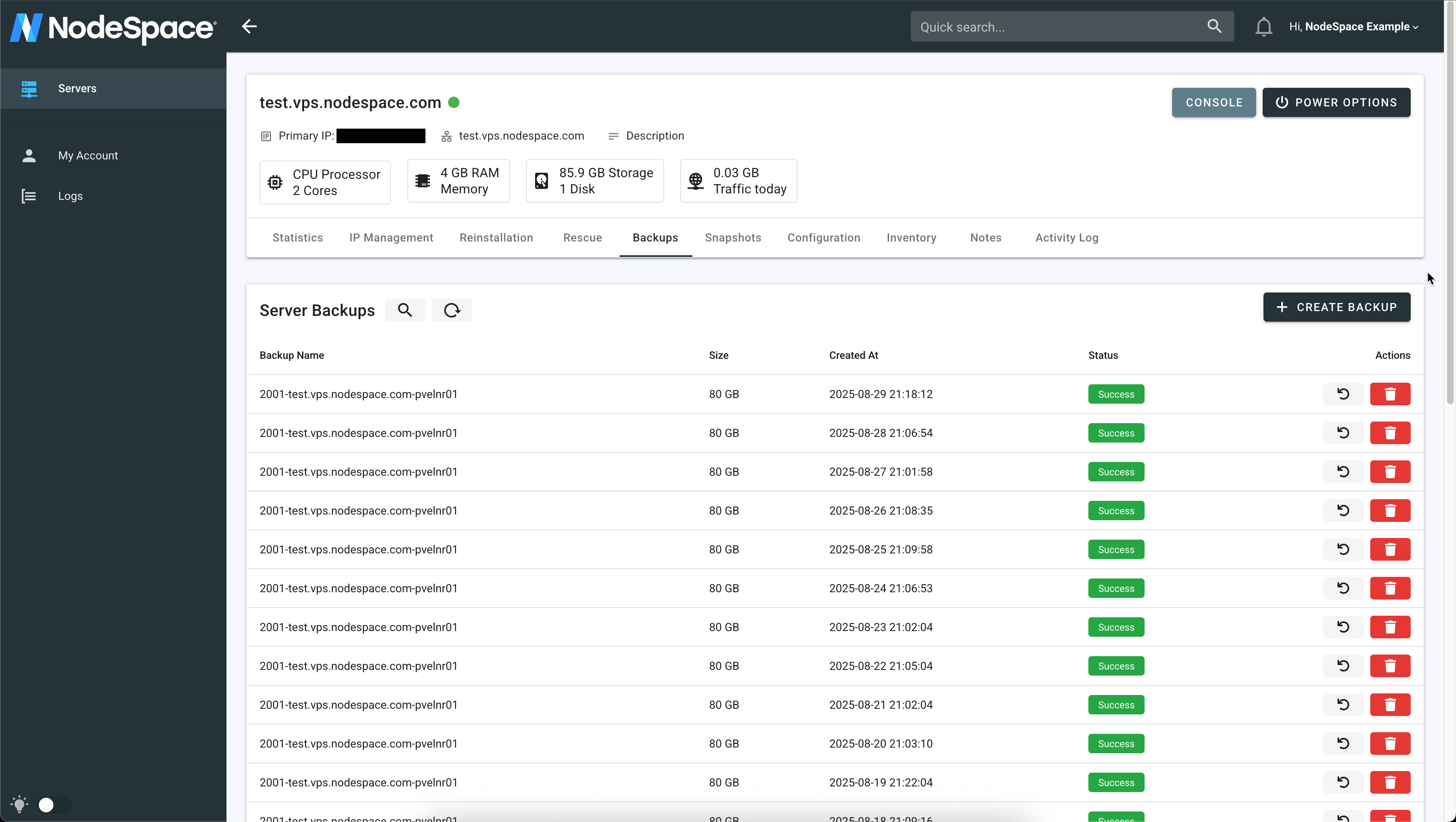Restore the 2025-08-25 21:09:58 backup
1456x822 pixels.
pyautogui.click(x=1343, y=549)
